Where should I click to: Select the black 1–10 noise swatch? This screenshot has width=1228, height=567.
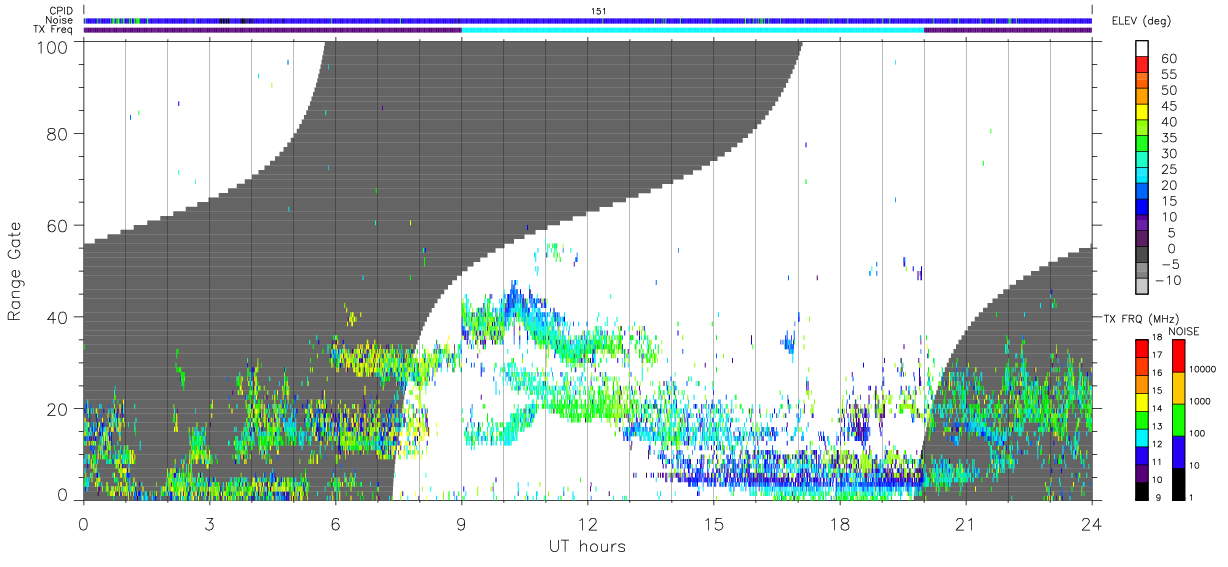[1178, 483]
